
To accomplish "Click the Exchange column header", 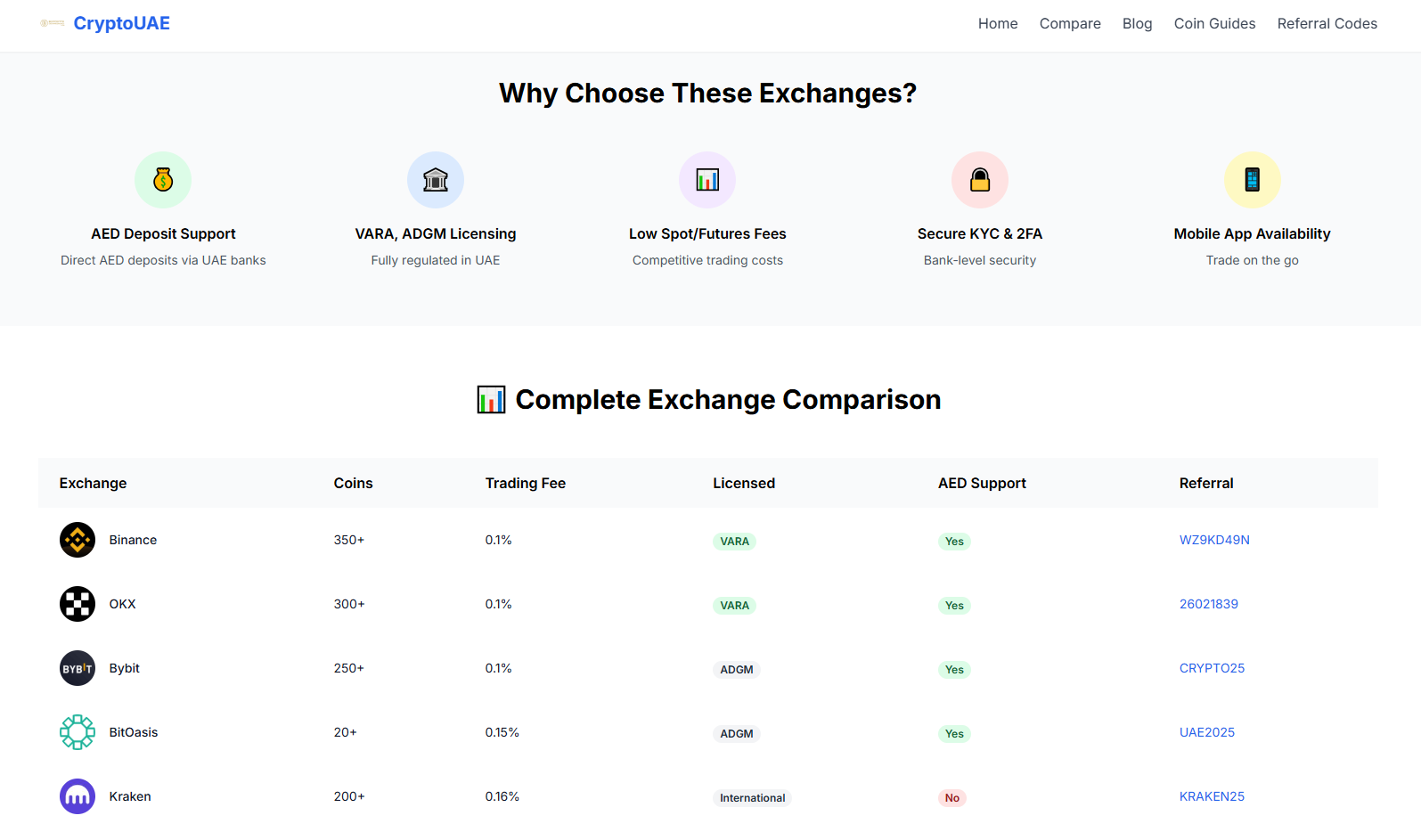I will [x=93, y=483].
